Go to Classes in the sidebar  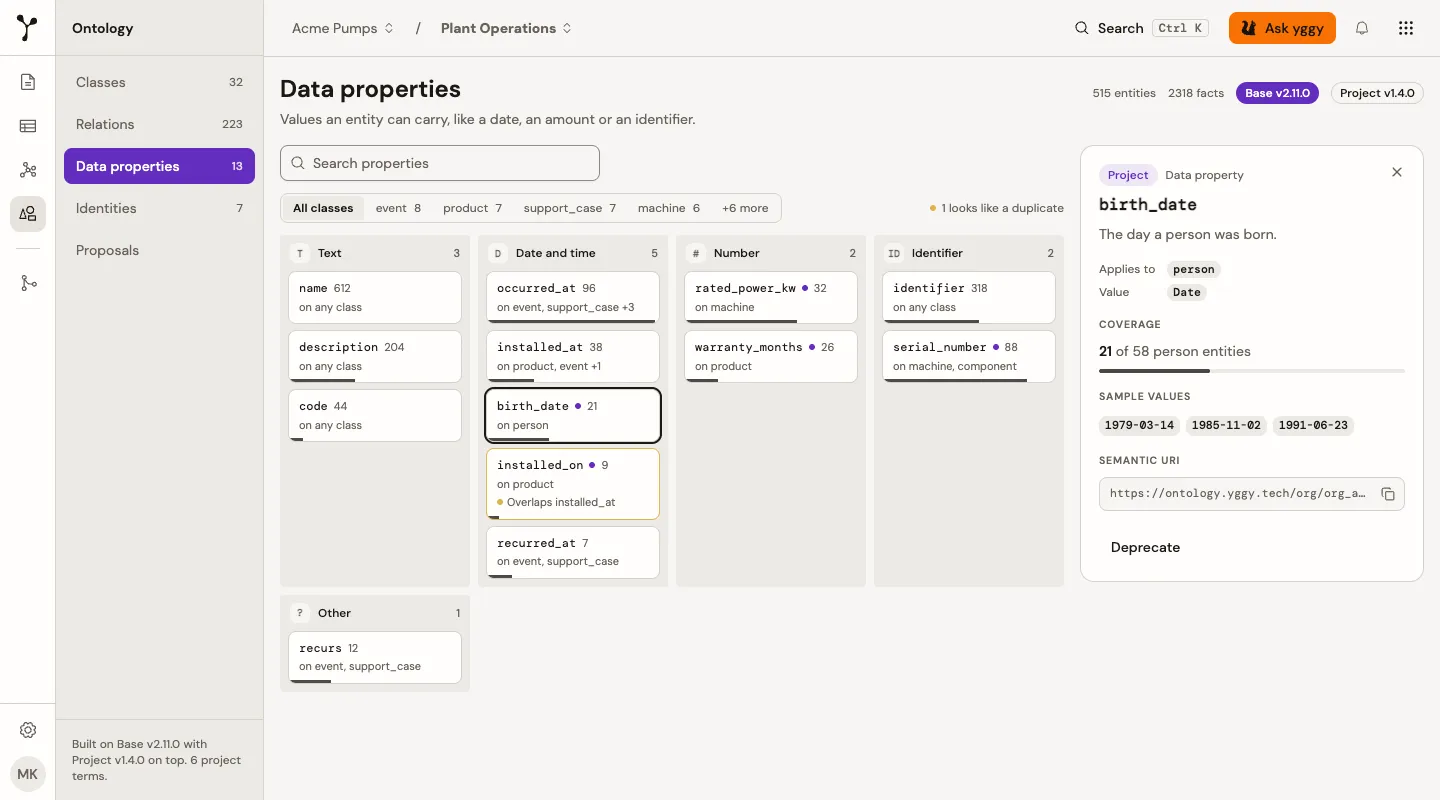pyautogui.click(x=159, y=82)
